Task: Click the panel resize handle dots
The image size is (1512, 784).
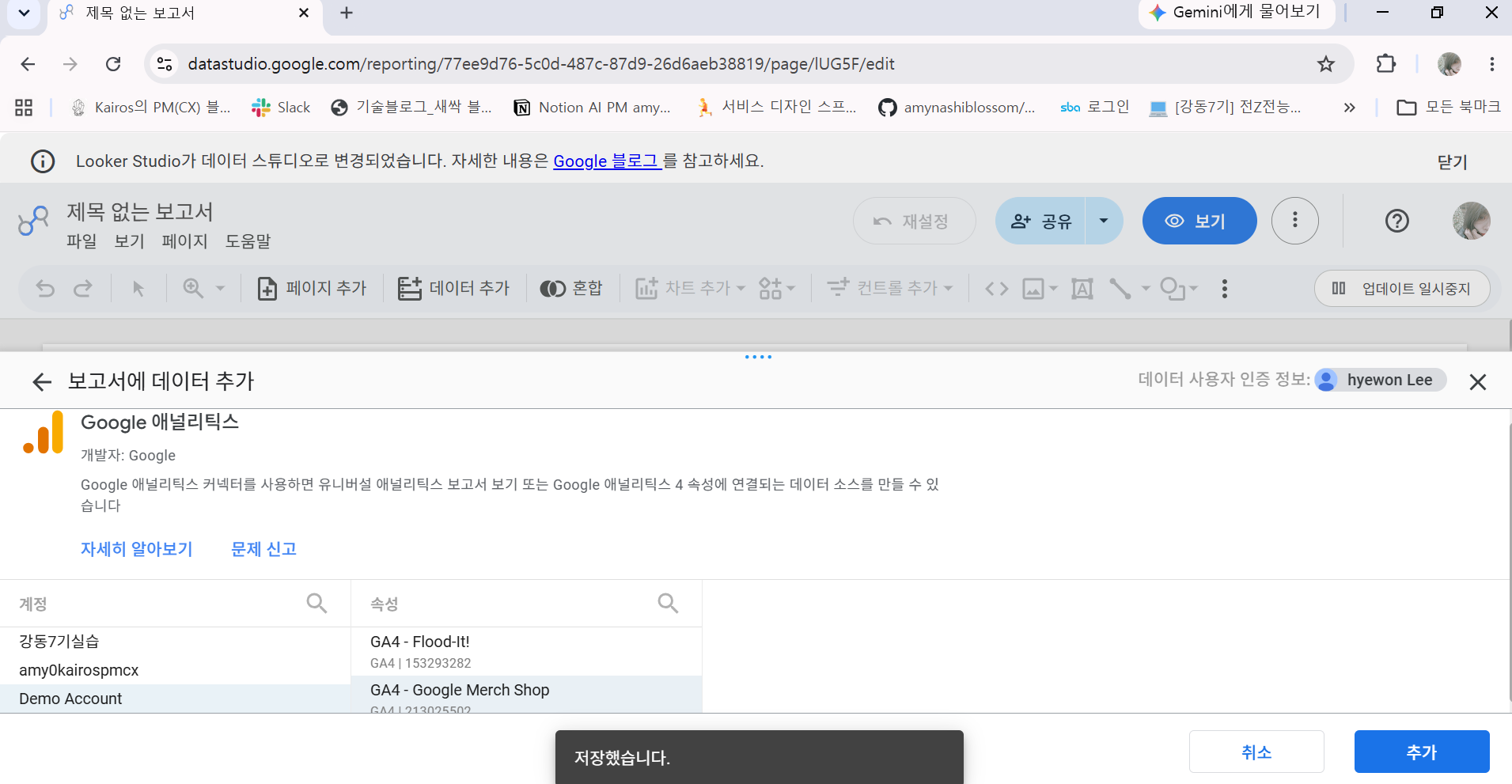Action: click(758, 357)
